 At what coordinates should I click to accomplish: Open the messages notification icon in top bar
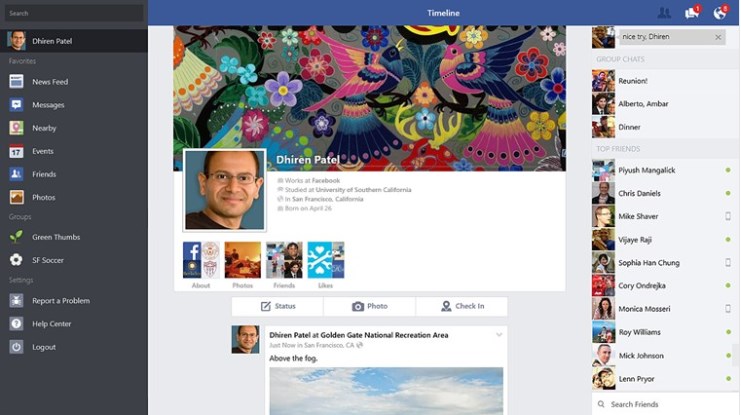[x=692, y=13]
